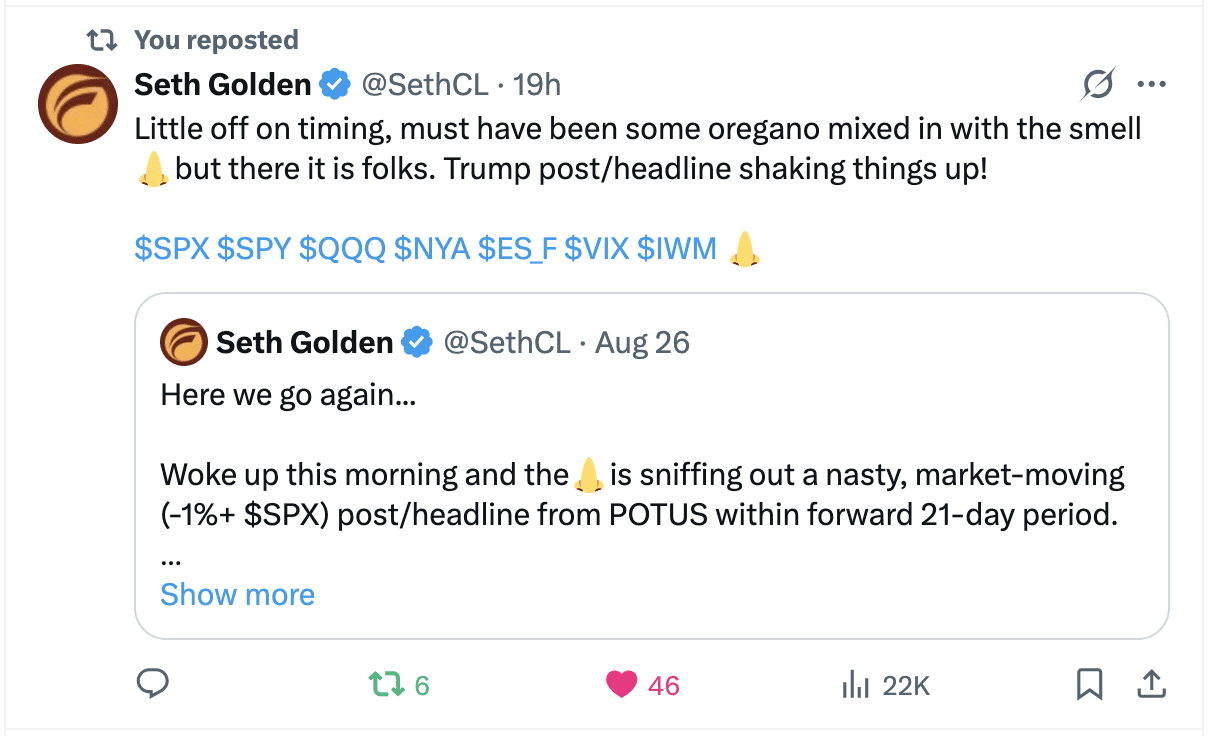This screenshot has height=736, width=1216.
Task: Open the reply comment icon
Action: 152,684
